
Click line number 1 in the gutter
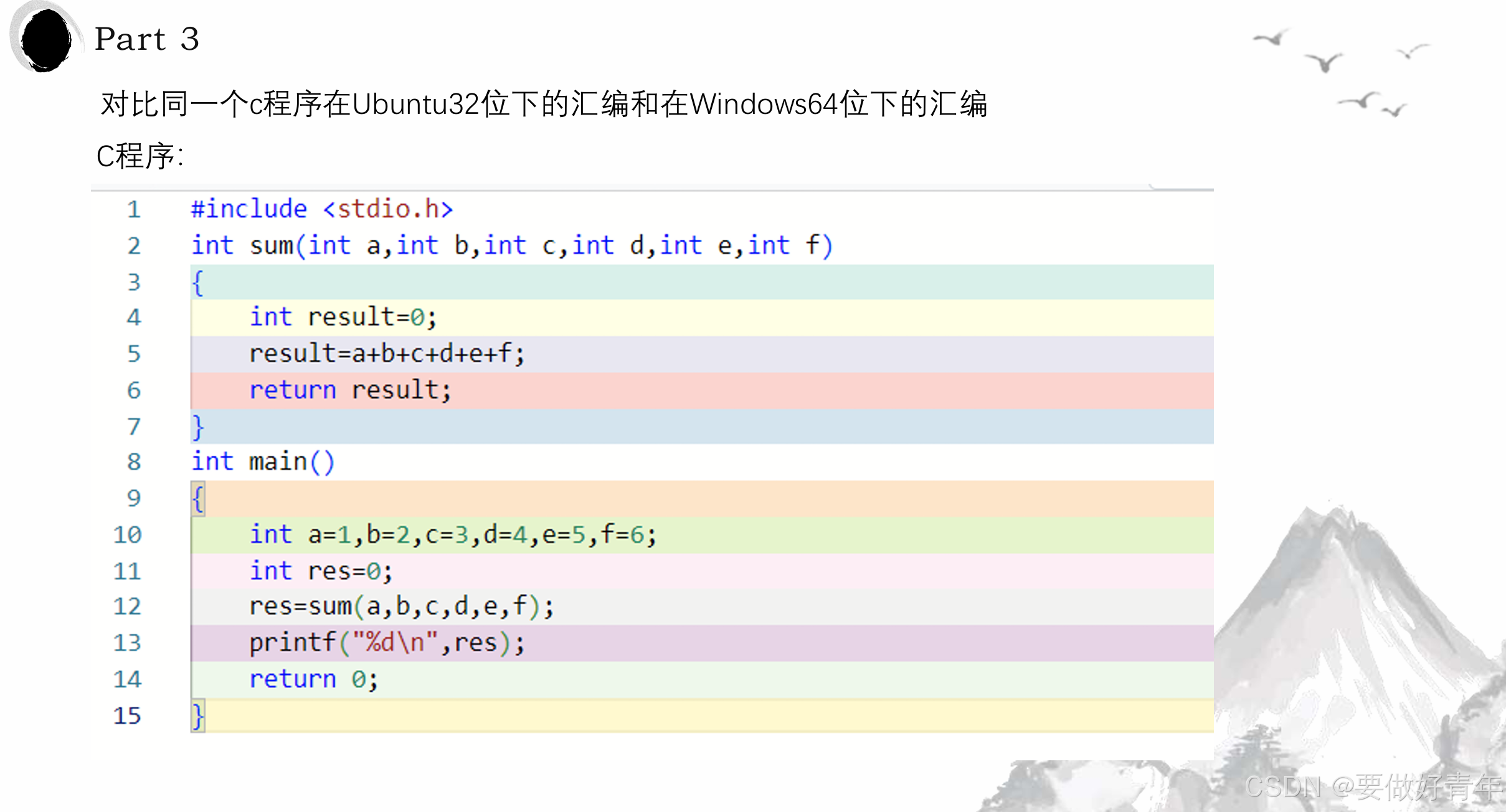coord(133,209)
